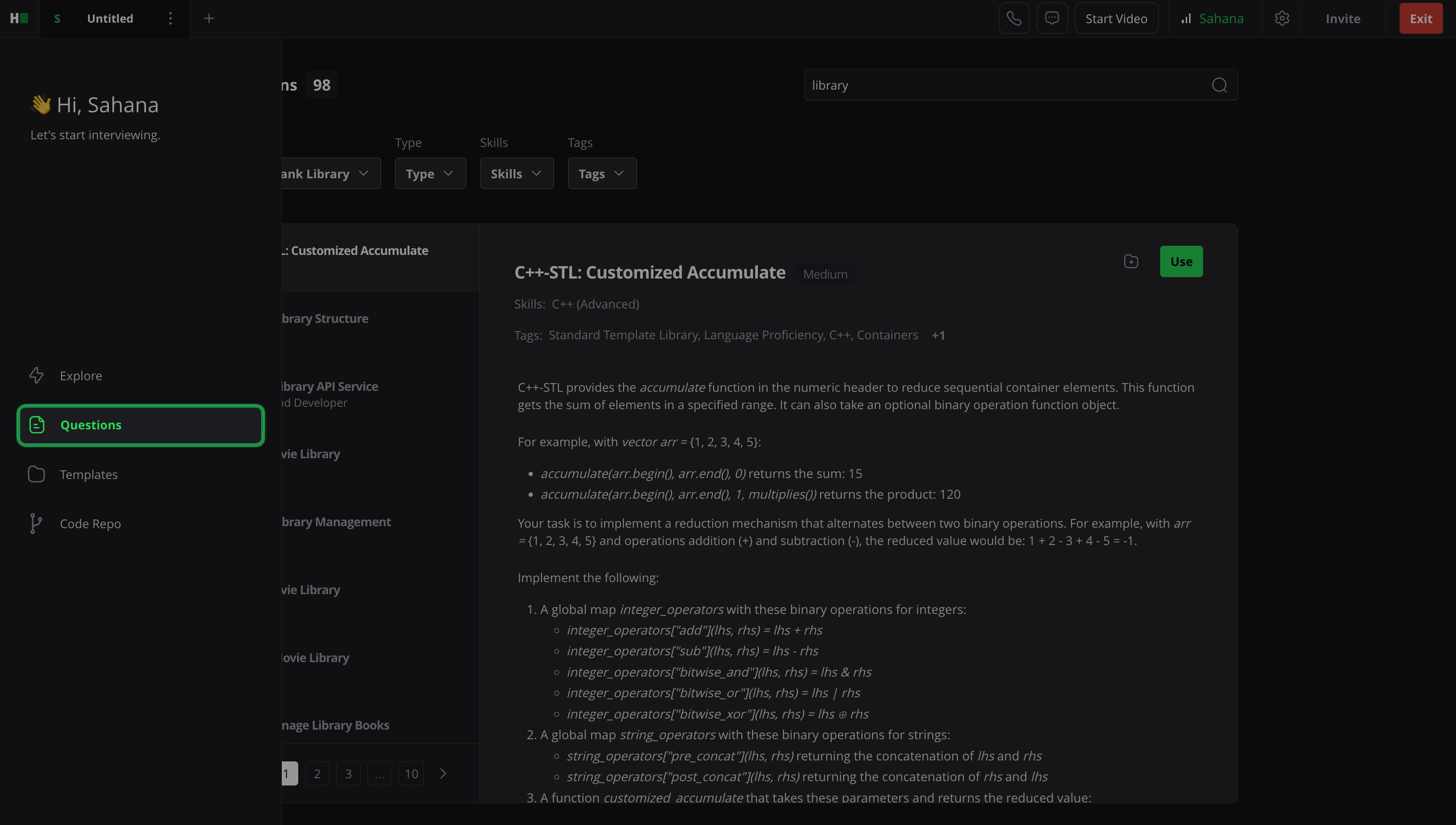Click the HackerRank logo icon
The width and height of the screenshot is (1456, 825).
coord(19,19)
